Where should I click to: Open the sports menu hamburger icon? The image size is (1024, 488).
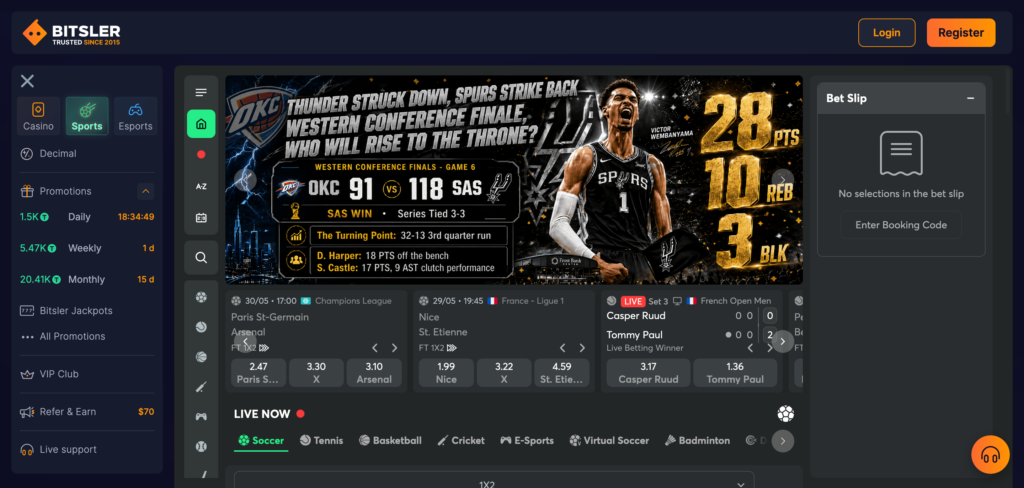coord(201,93)
